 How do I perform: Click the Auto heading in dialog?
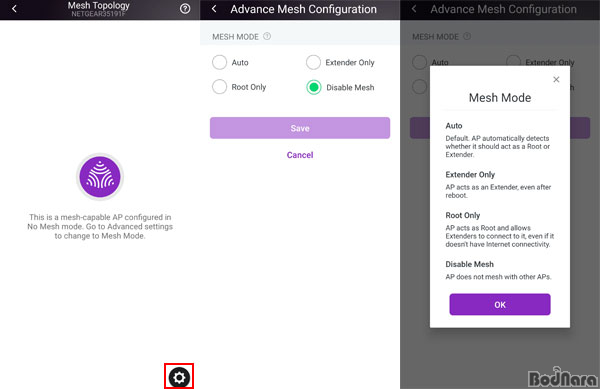click(454, 125)
